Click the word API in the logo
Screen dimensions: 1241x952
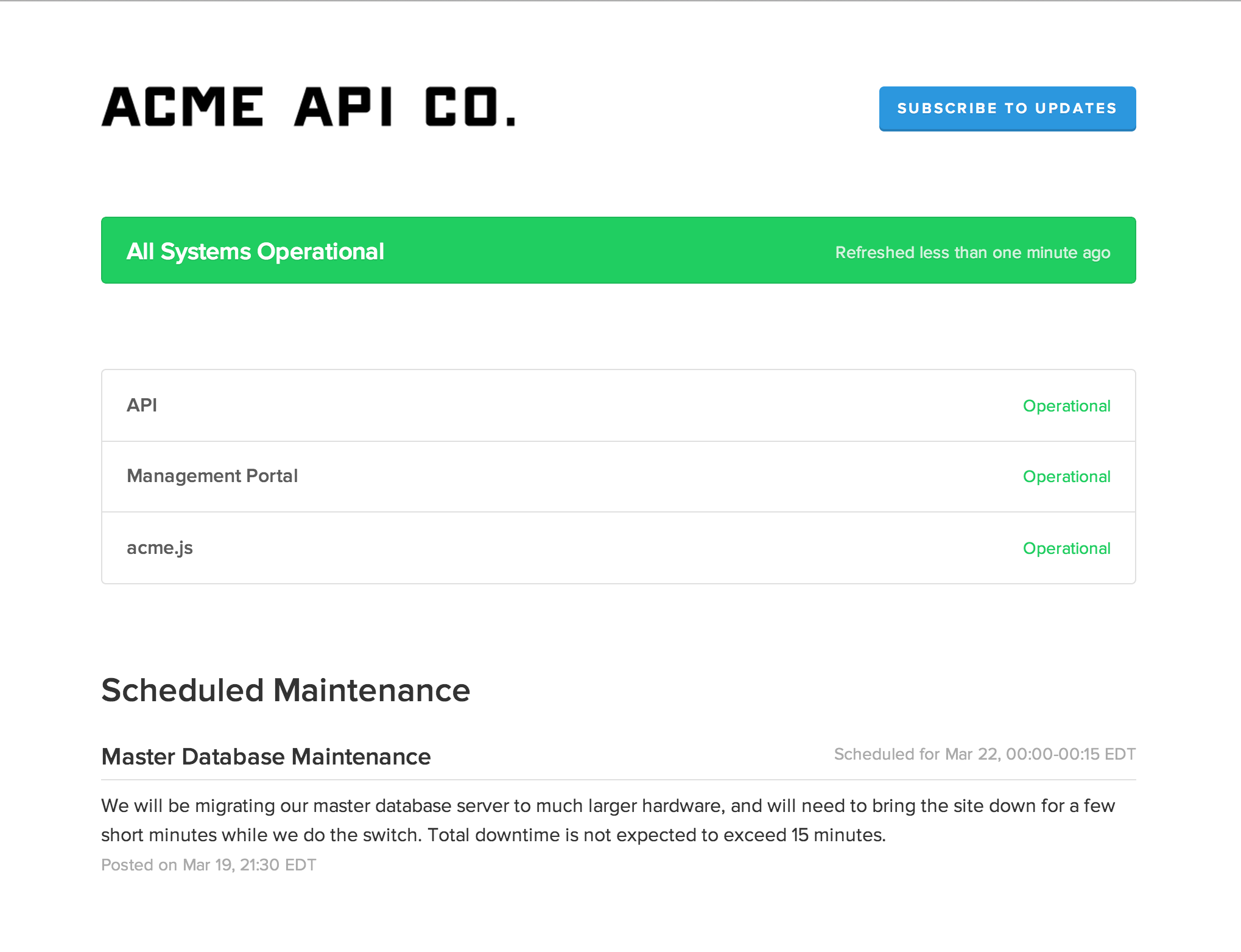pos(343,107)
